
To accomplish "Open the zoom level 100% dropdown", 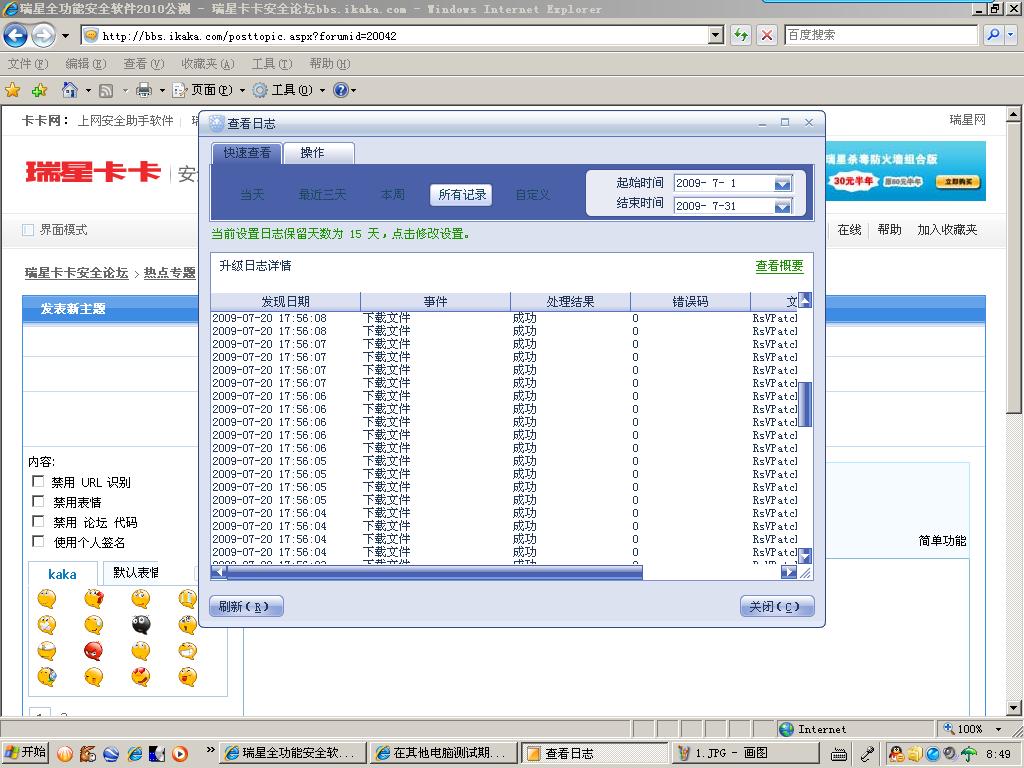I will point(999,729).
